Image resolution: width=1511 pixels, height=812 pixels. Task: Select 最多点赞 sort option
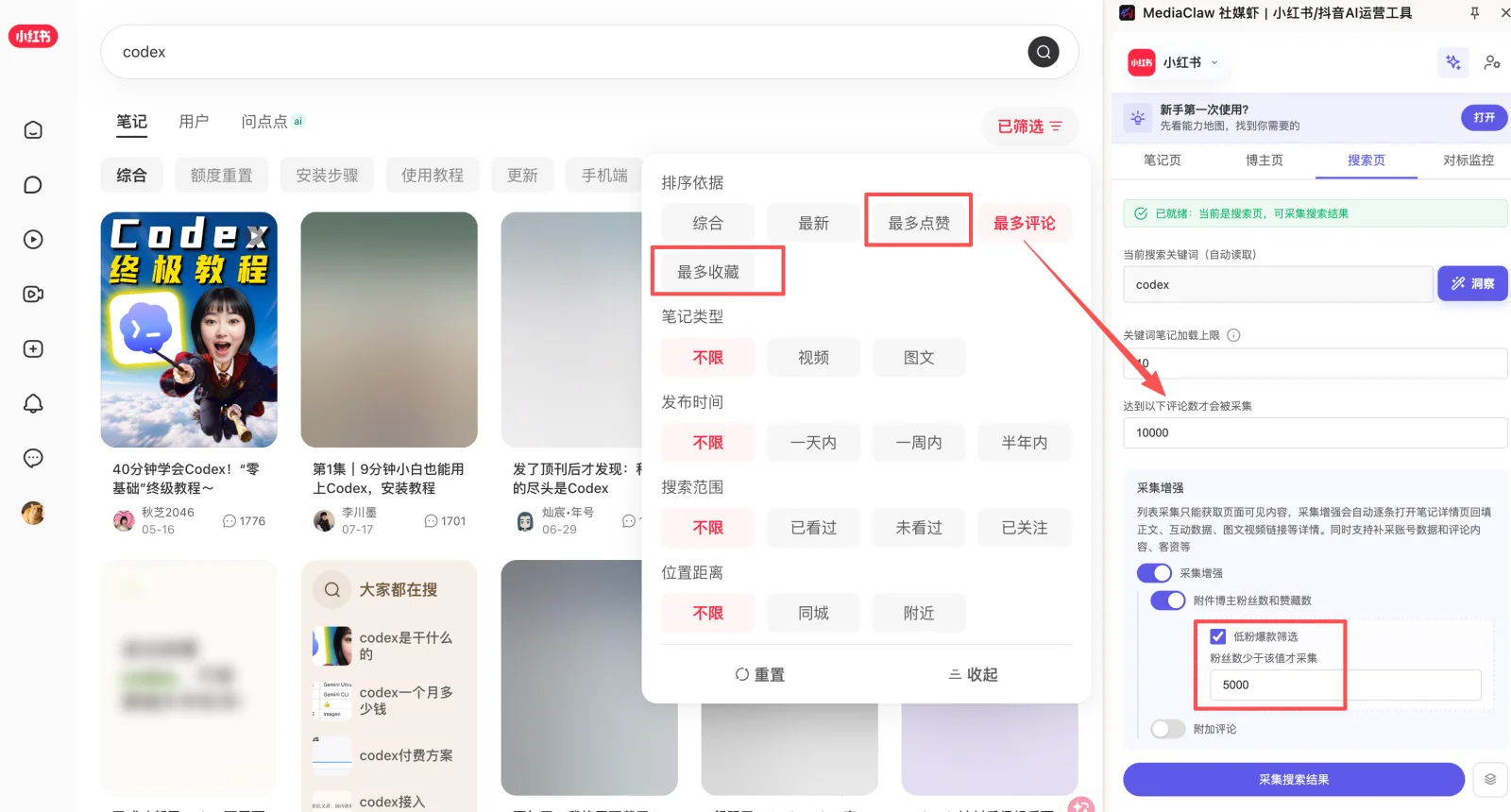[x=919, y=223]
